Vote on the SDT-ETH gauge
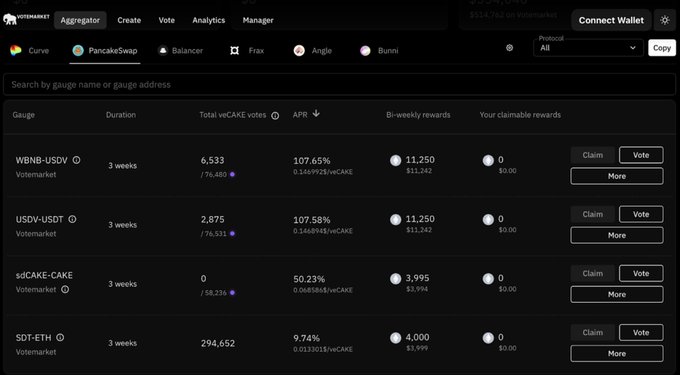 (641, 333)
